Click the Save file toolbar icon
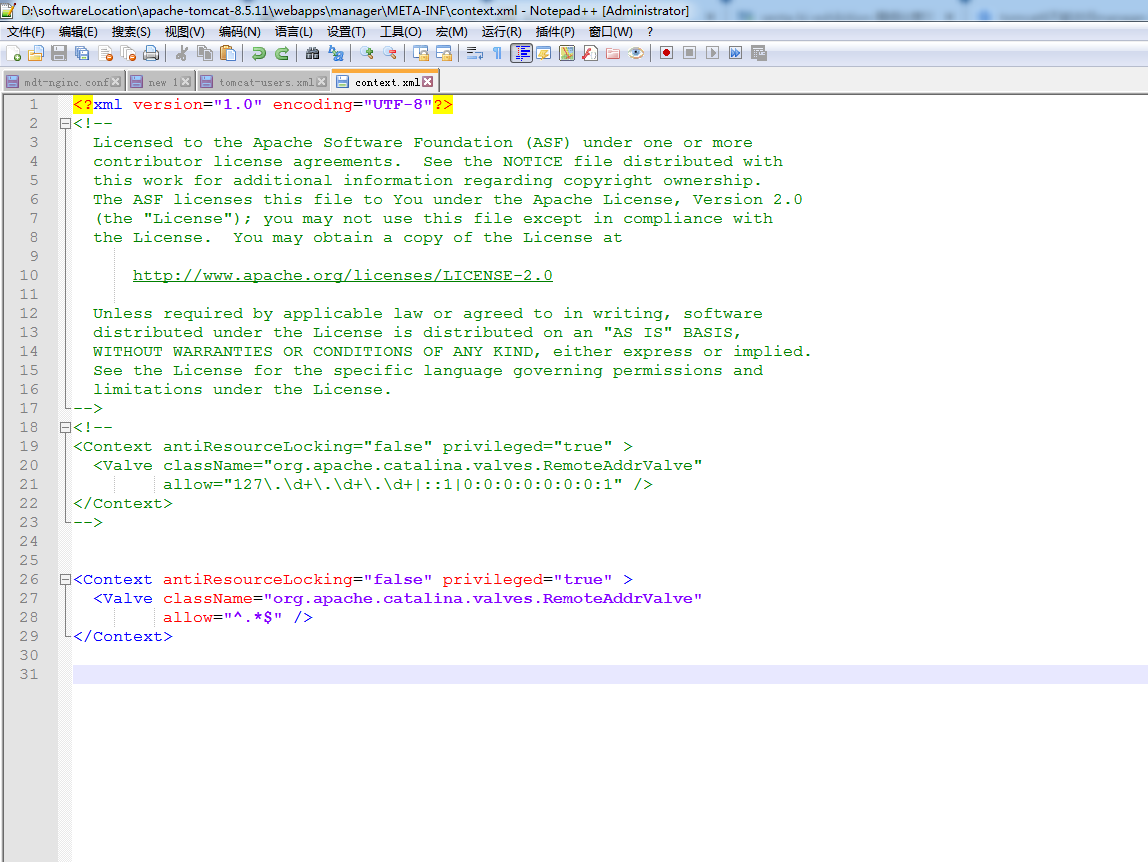This screenshot has height=862, width=1148. [59, 53]
